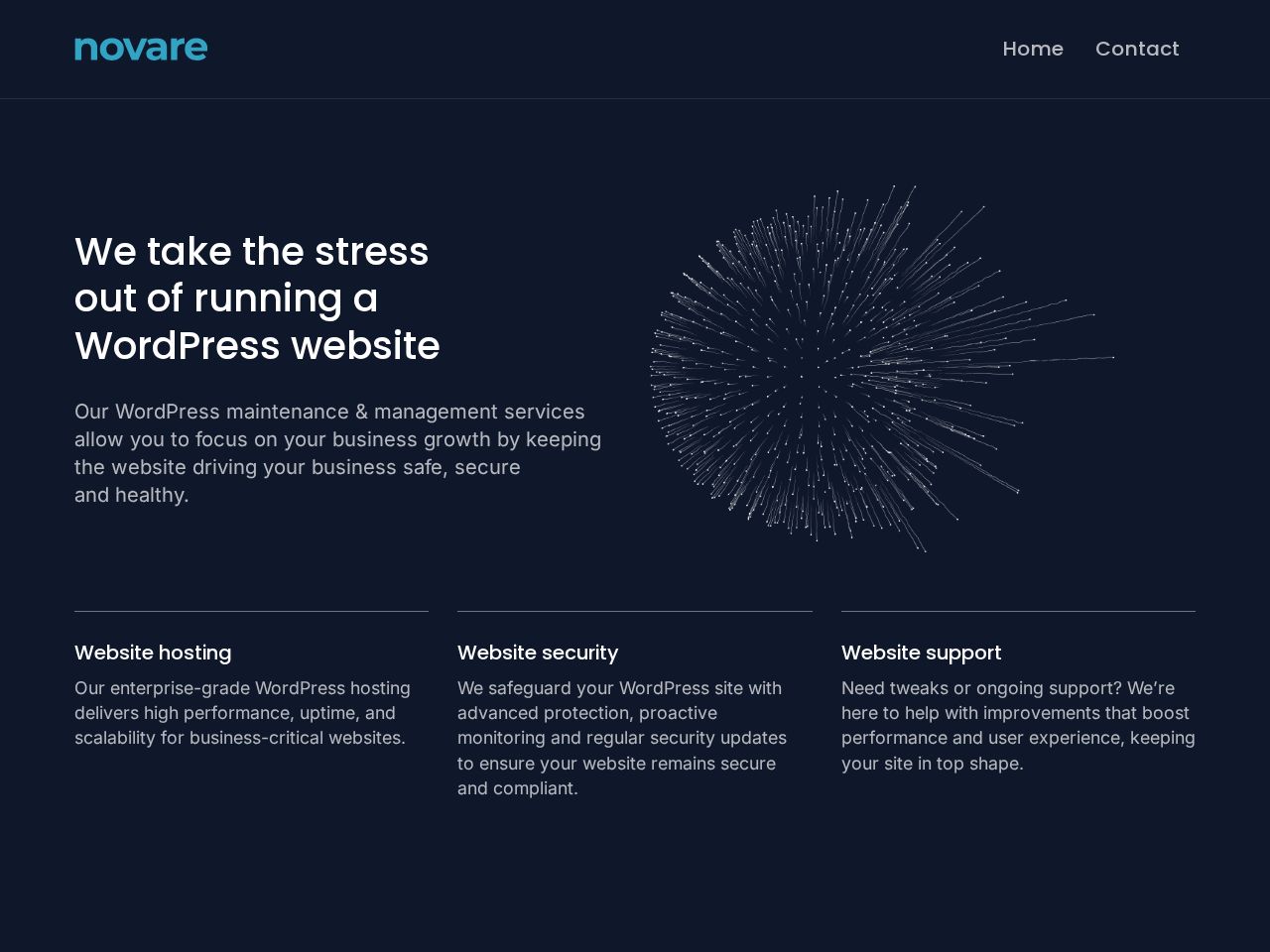Select the main headline about WordPress stress
The height and width of the screenshot is (952, 1270).
[x=257, y=298]
